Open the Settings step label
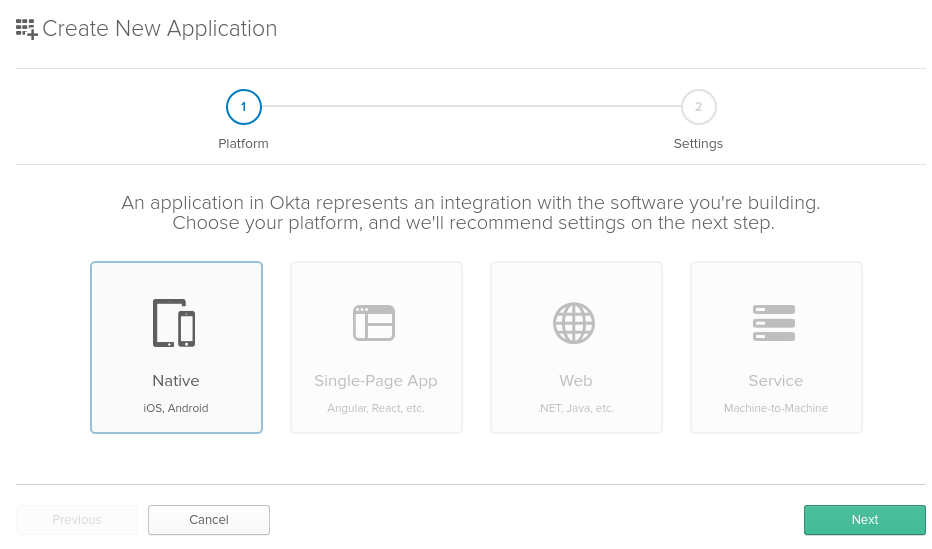932x549 pixels. coord(698,144)
